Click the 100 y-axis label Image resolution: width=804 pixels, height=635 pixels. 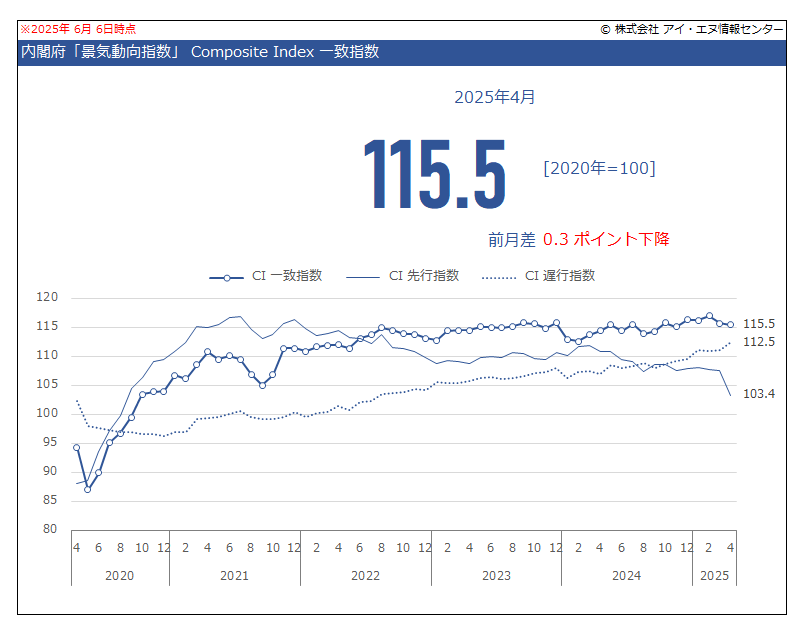click(47, 413)
